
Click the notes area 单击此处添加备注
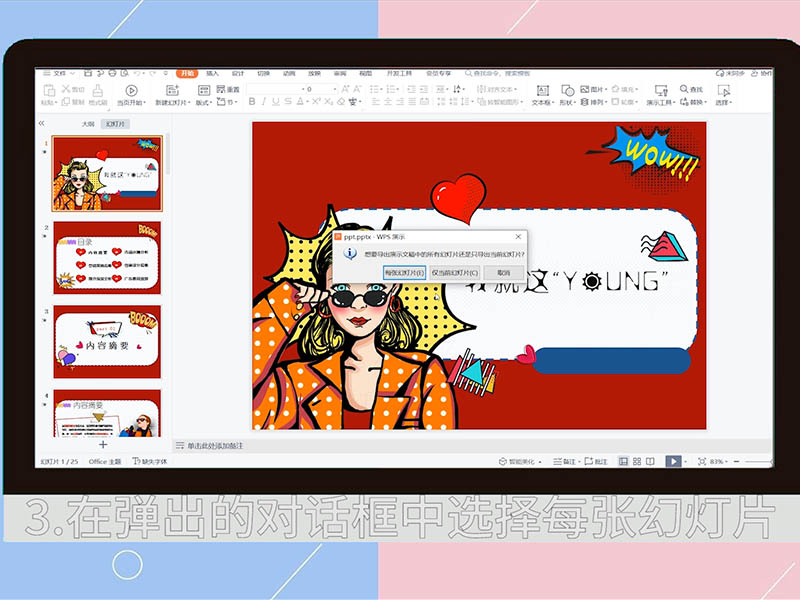point(215,445)
